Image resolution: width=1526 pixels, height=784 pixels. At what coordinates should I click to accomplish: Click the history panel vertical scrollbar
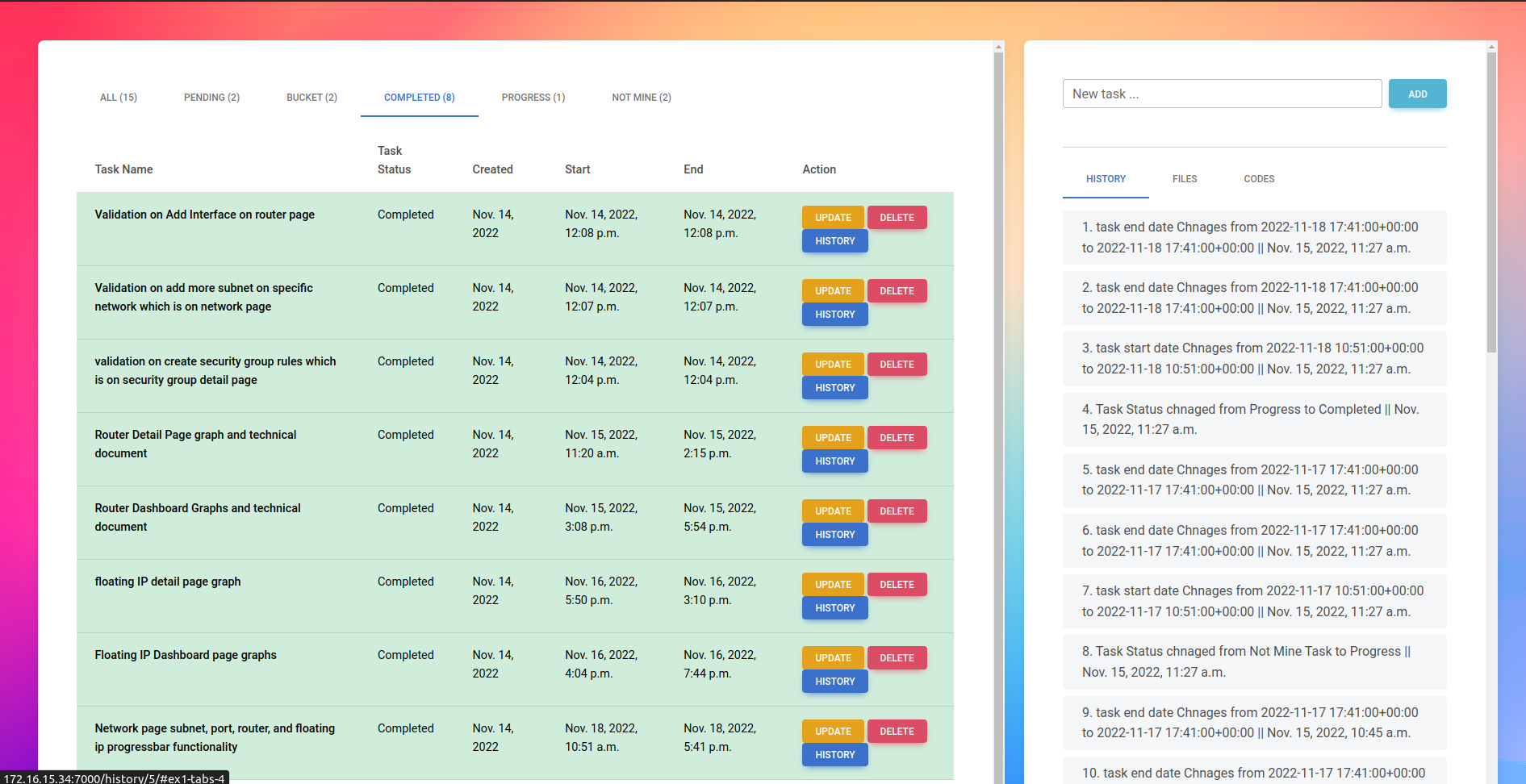1491,202
